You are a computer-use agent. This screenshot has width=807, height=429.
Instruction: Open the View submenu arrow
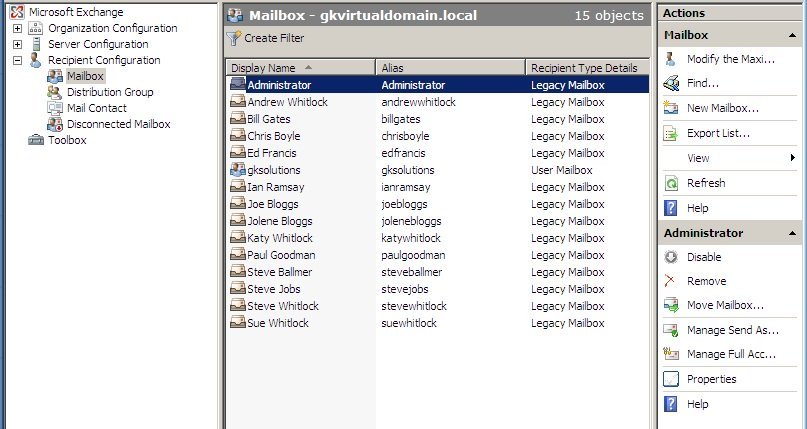[x=793, y=158]
